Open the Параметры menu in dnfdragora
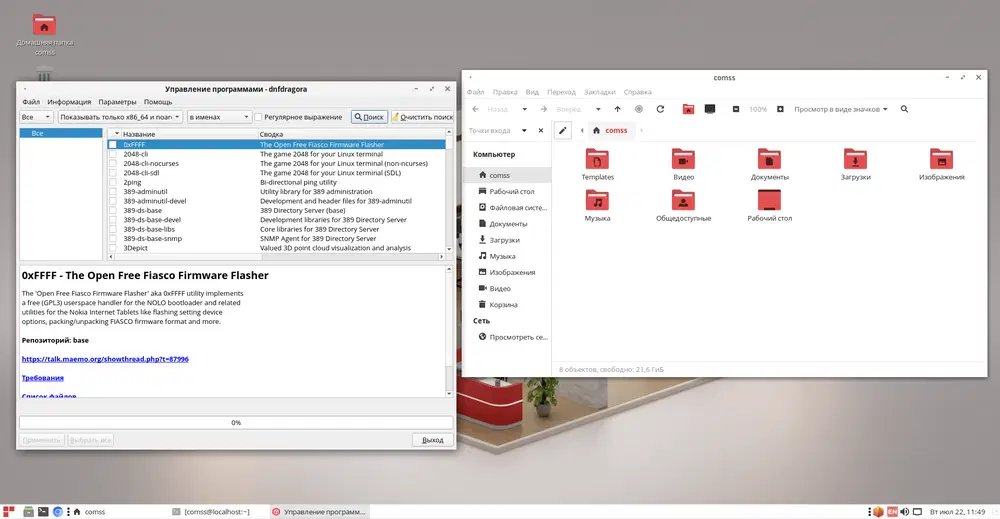 click(x=117, y=102)
